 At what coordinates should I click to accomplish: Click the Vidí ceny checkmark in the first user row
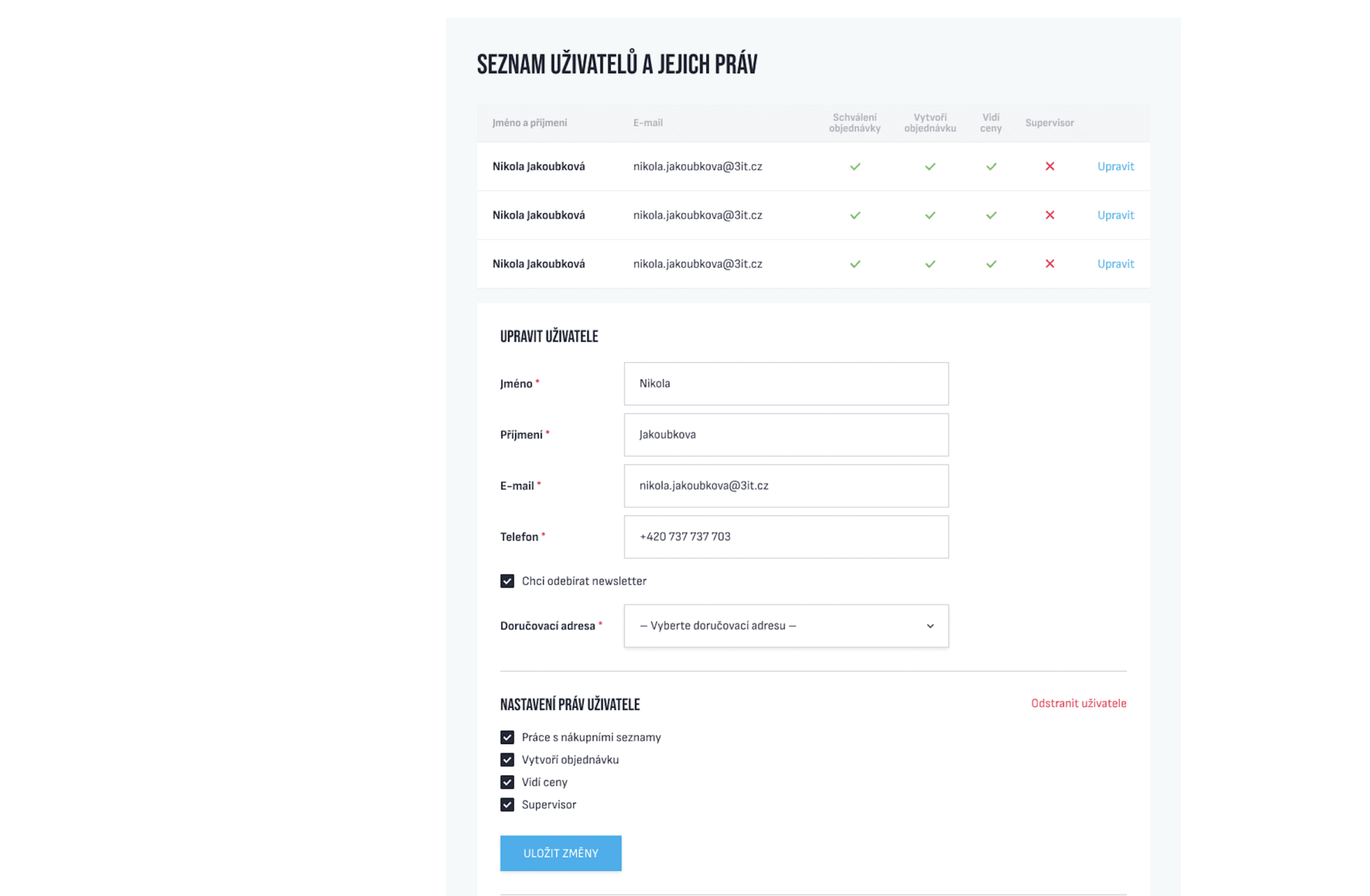[991, 166]
